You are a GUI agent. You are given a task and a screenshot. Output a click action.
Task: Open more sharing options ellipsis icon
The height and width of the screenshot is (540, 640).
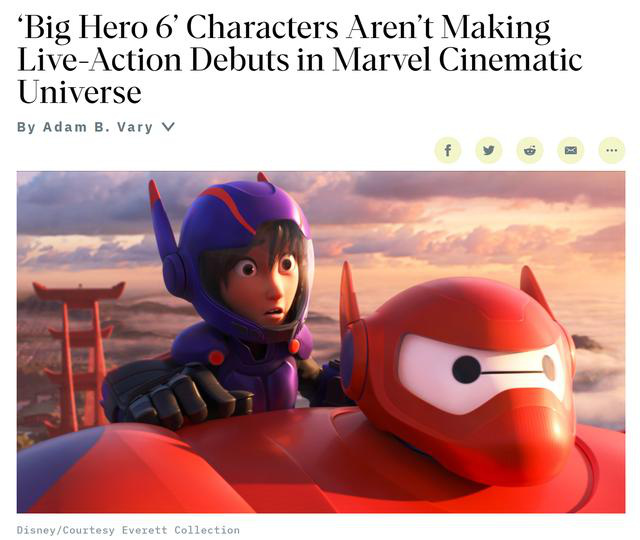pyautogui.click(x=611, y=150)
